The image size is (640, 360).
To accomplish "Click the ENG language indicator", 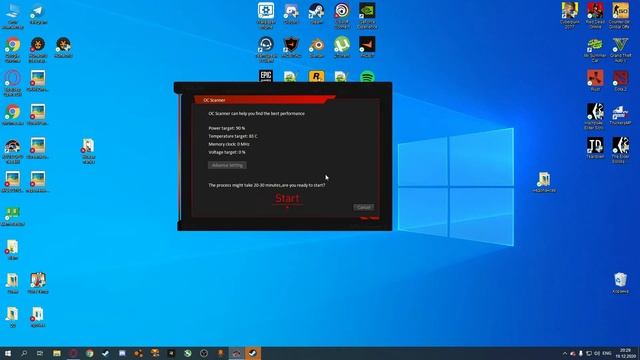I will pyautogui.click(x=607, y=353).
